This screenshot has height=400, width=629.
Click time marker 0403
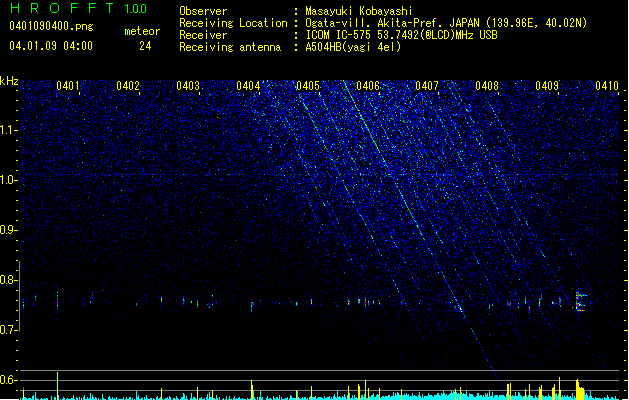point(188,86)
